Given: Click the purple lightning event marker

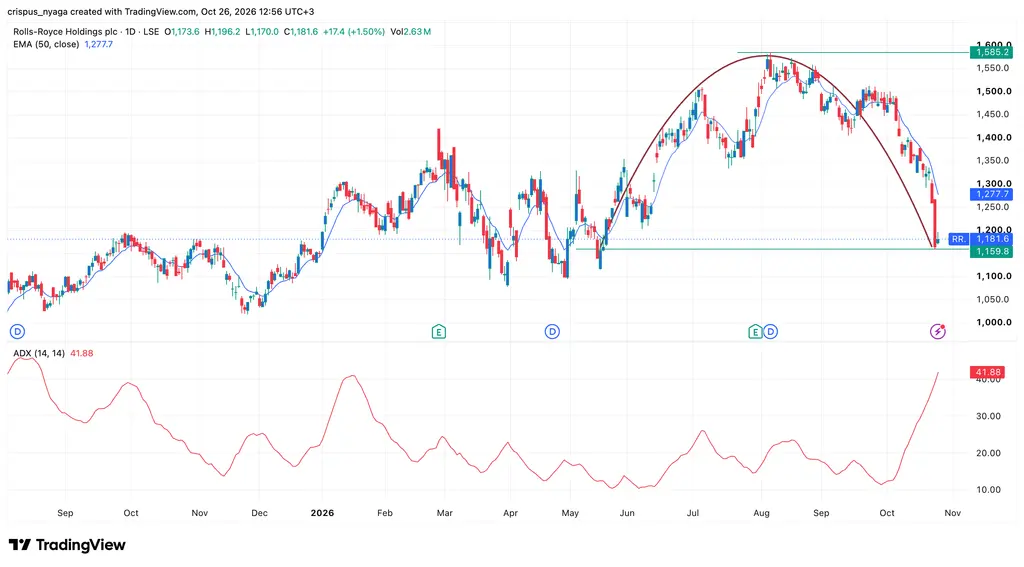Looking at the screenshot, I should 938,332.
